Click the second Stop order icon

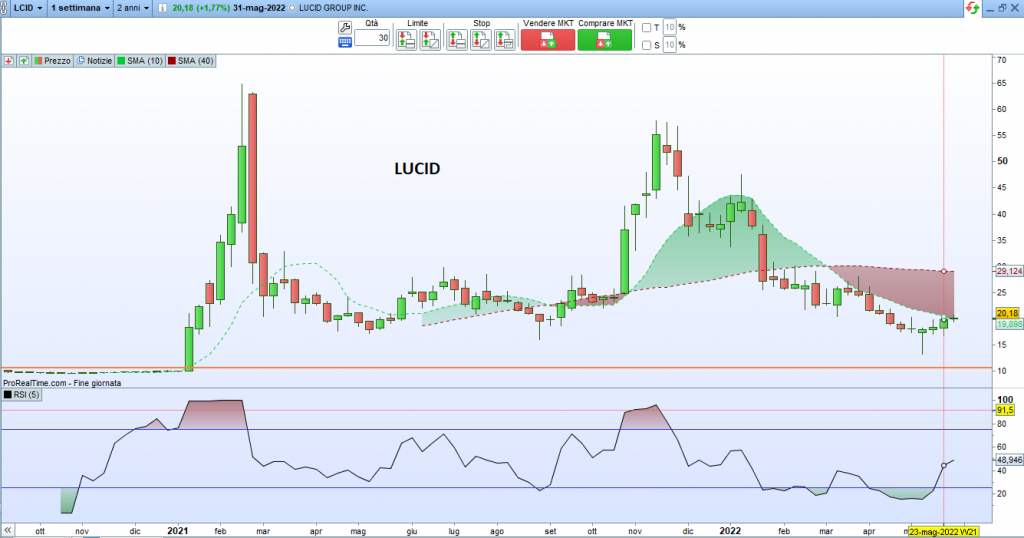click(481, 40)
